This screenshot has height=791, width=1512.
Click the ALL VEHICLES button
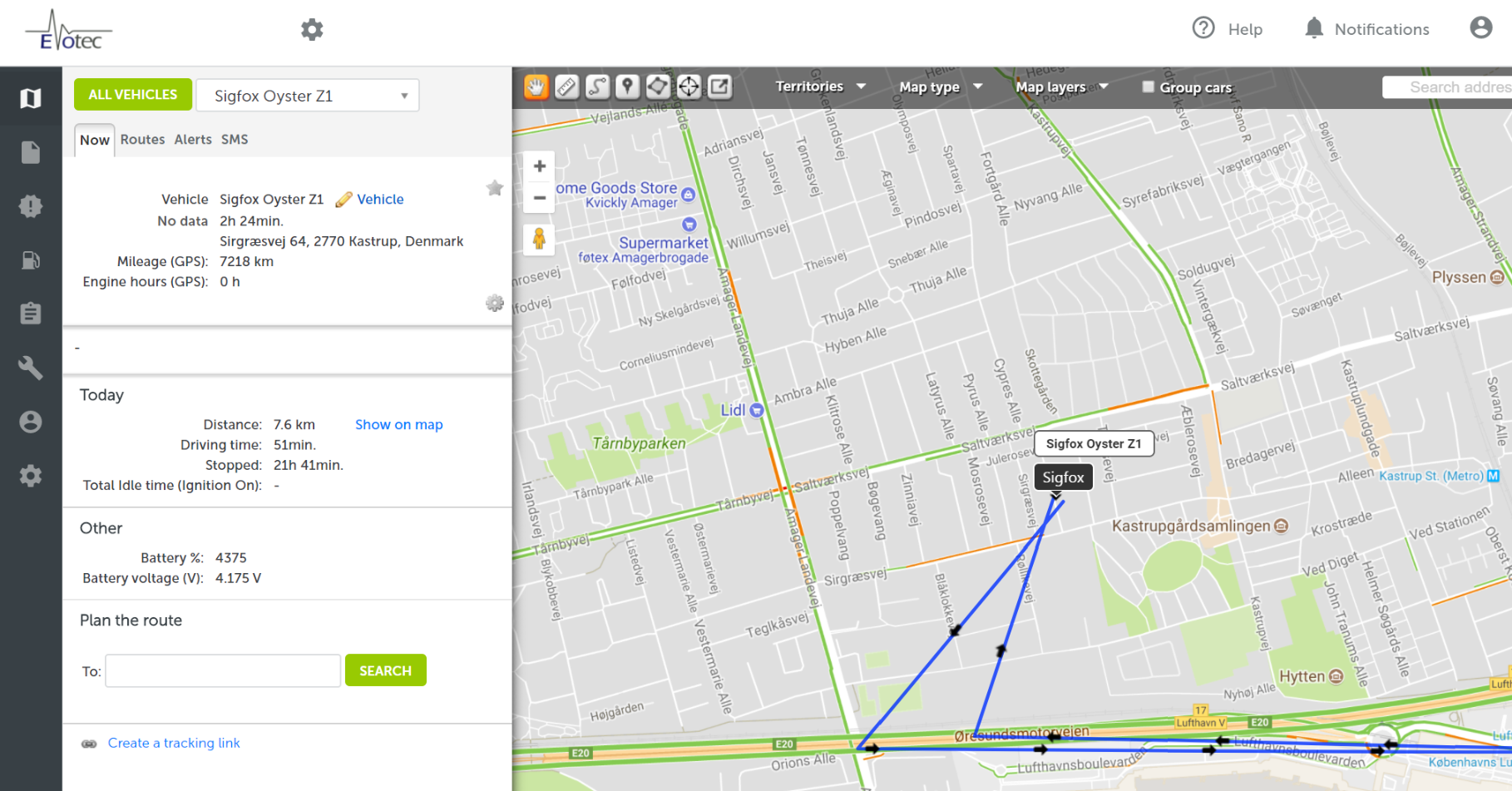pyautogui.click(x=133, y=95)
